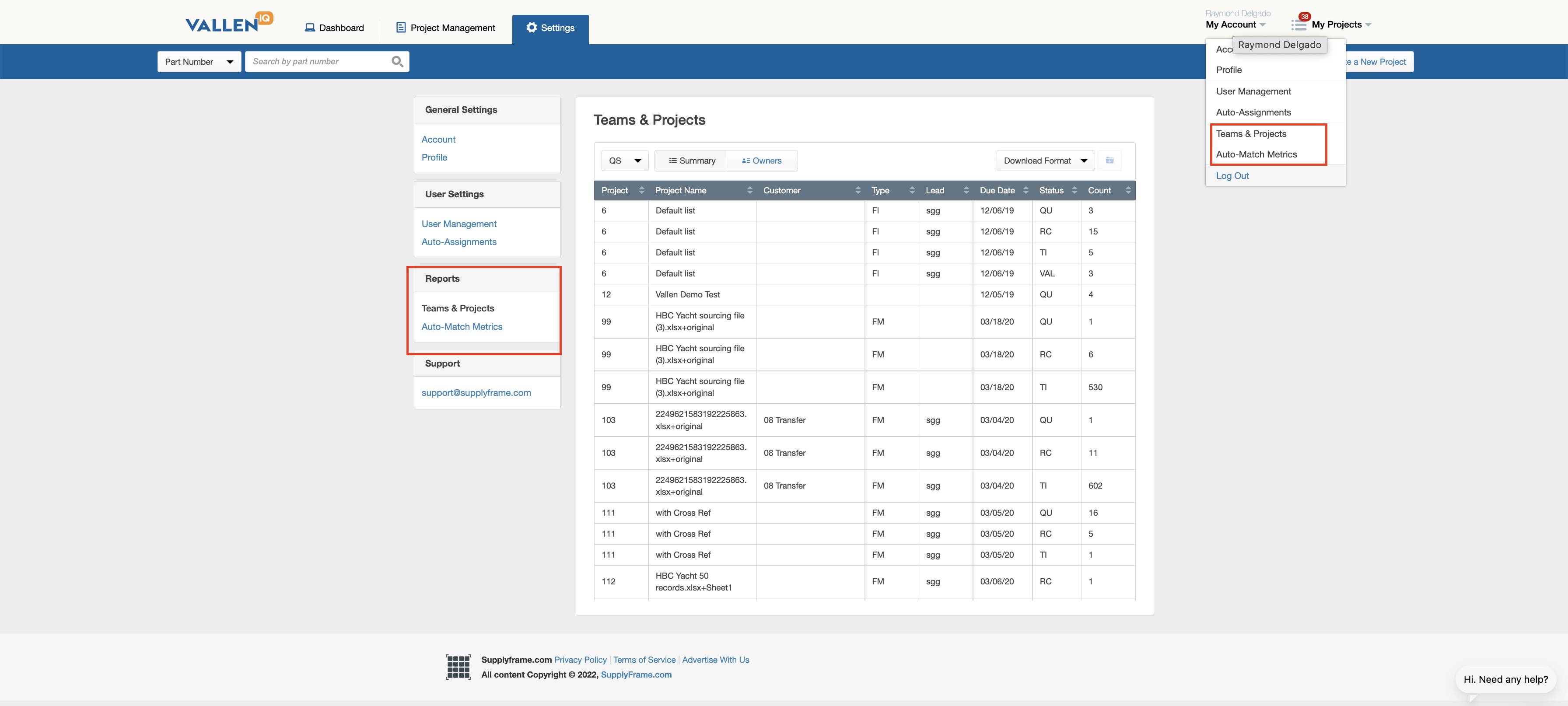
Task: Sort by the Status column arrows
Action: (1074, 191)
